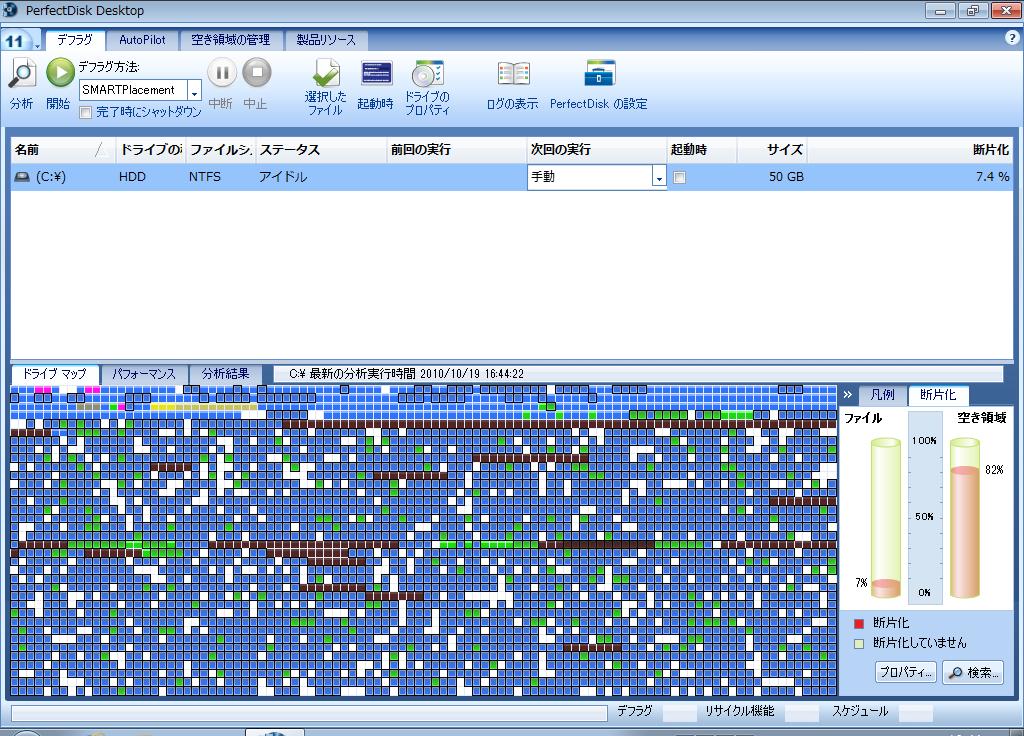Click the スケジュール status bar entry
This screenshot has height=736, width=1024.
(x=860, y=711)
